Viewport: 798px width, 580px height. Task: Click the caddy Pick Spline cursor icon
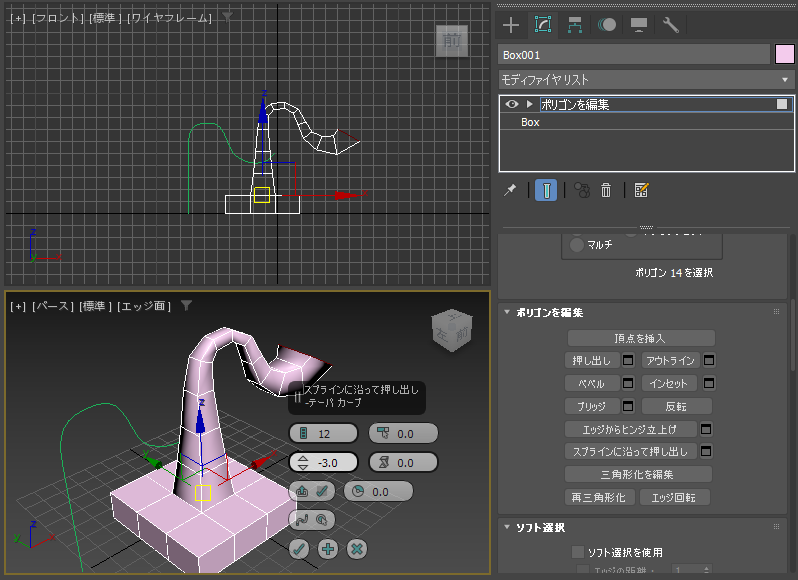322,520
